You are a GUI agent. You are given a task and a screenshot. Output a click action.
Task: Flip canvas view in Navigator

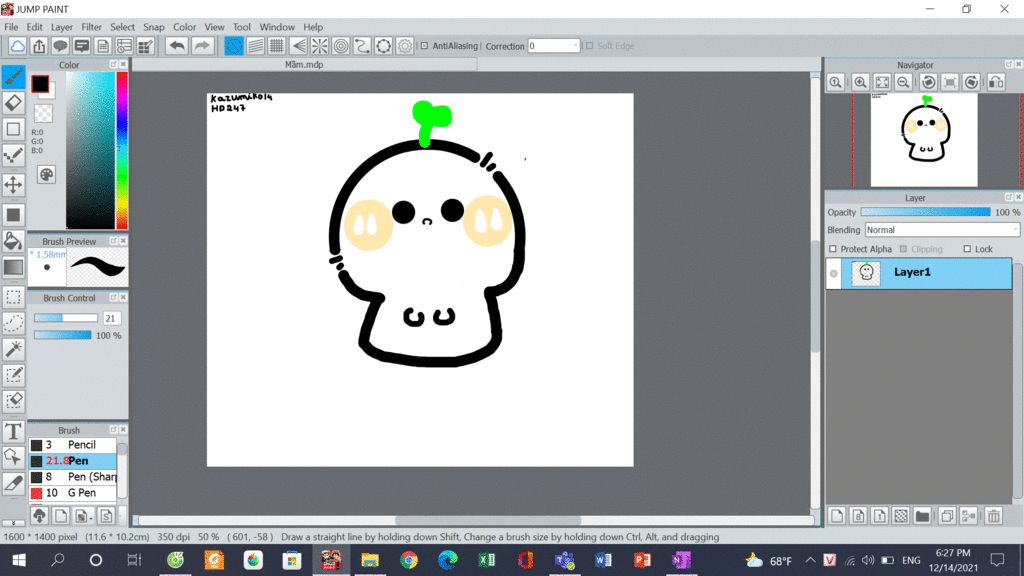[x=996, y=82]
